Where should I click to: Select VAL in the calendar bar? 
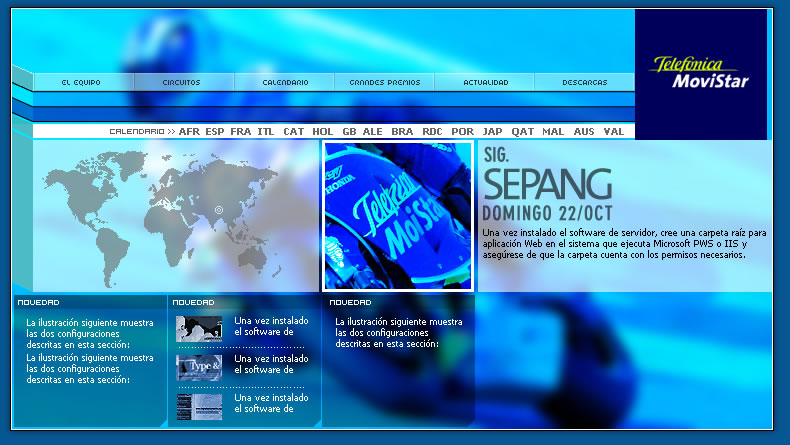pyautogui.click(x=614, y=132)
